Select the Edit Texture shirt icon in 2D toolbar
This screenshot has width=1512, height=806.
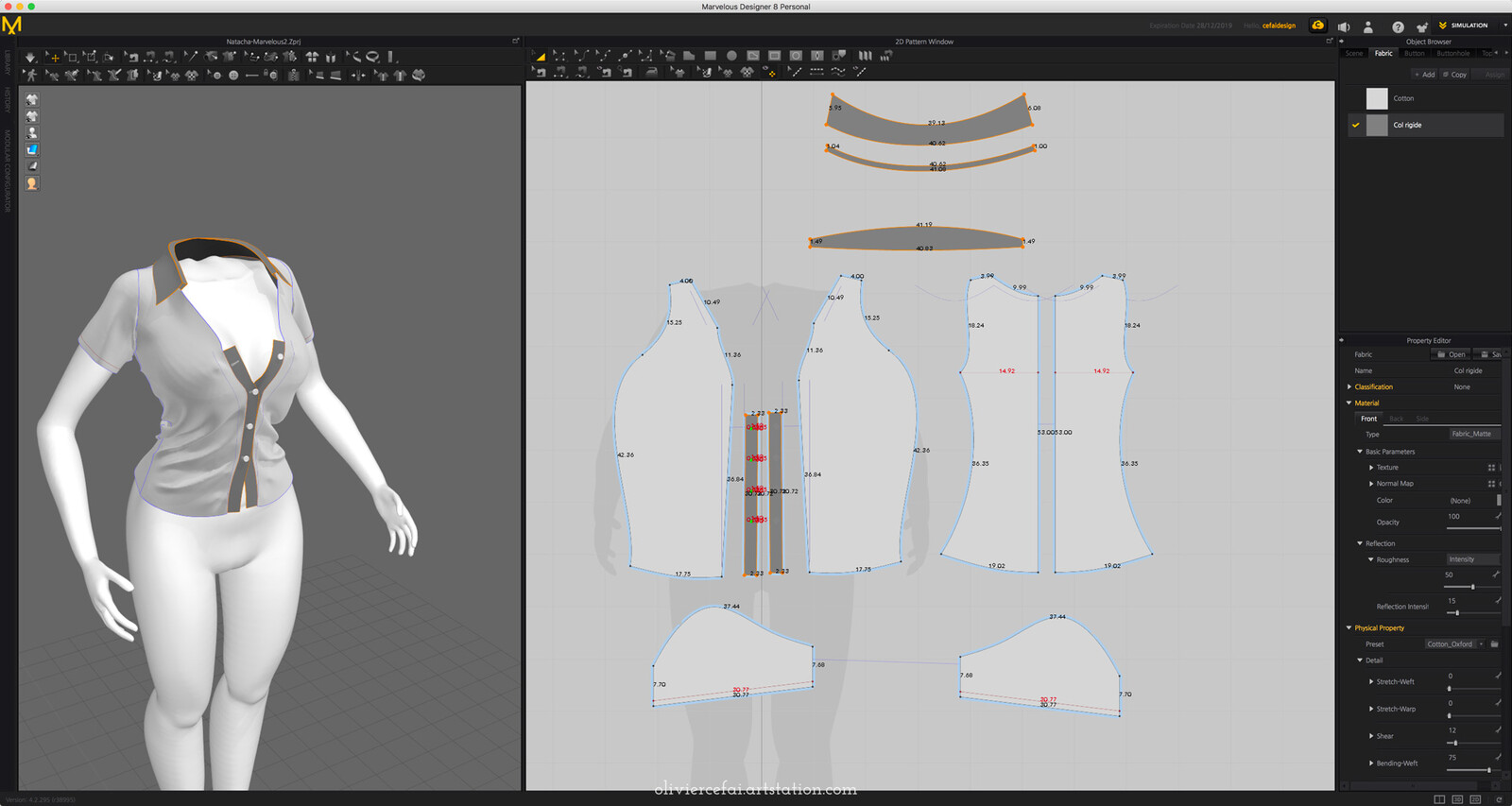[x=679, y=72]
